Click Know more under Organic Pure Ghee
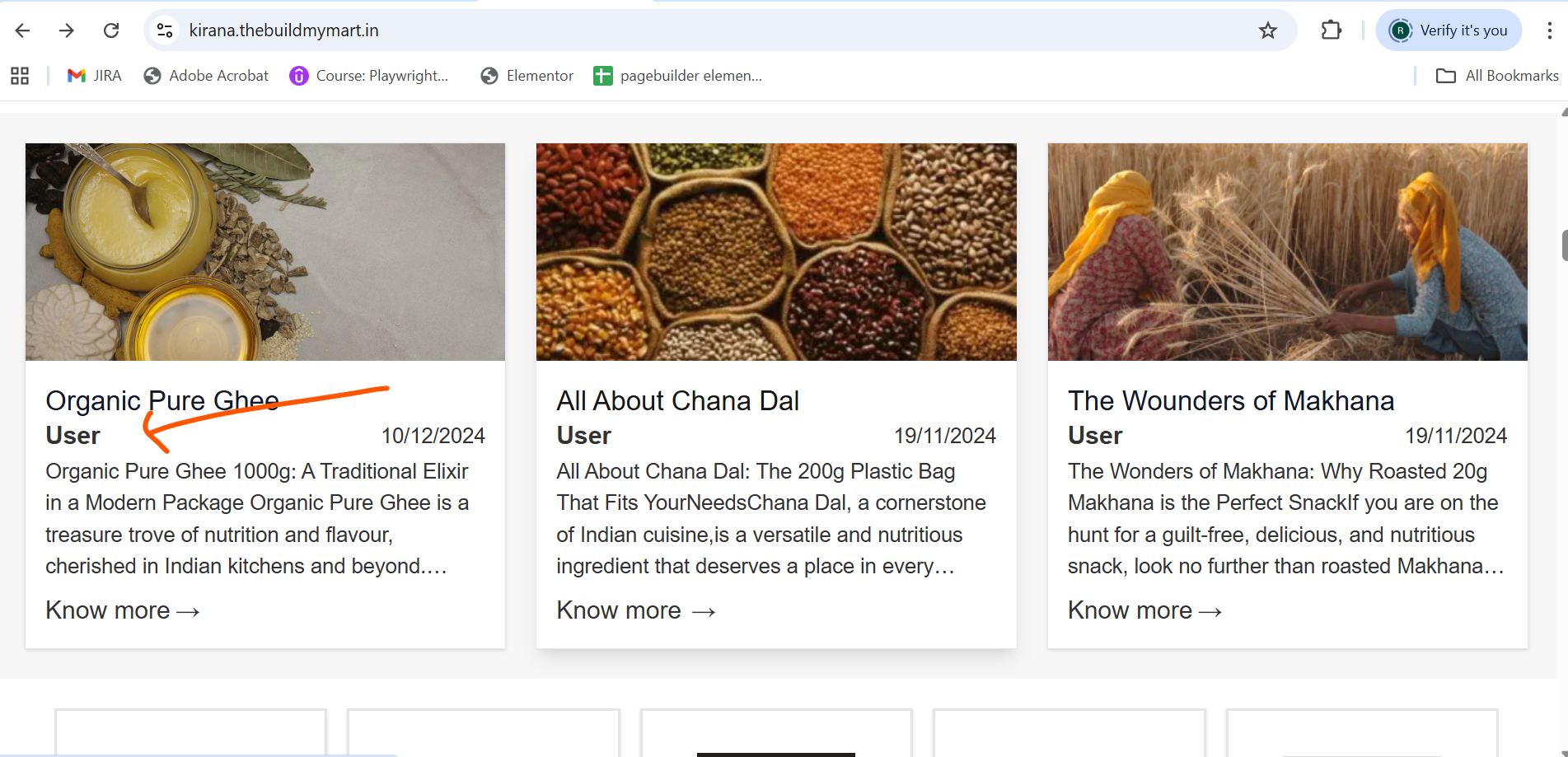 (x=123, y=610)
